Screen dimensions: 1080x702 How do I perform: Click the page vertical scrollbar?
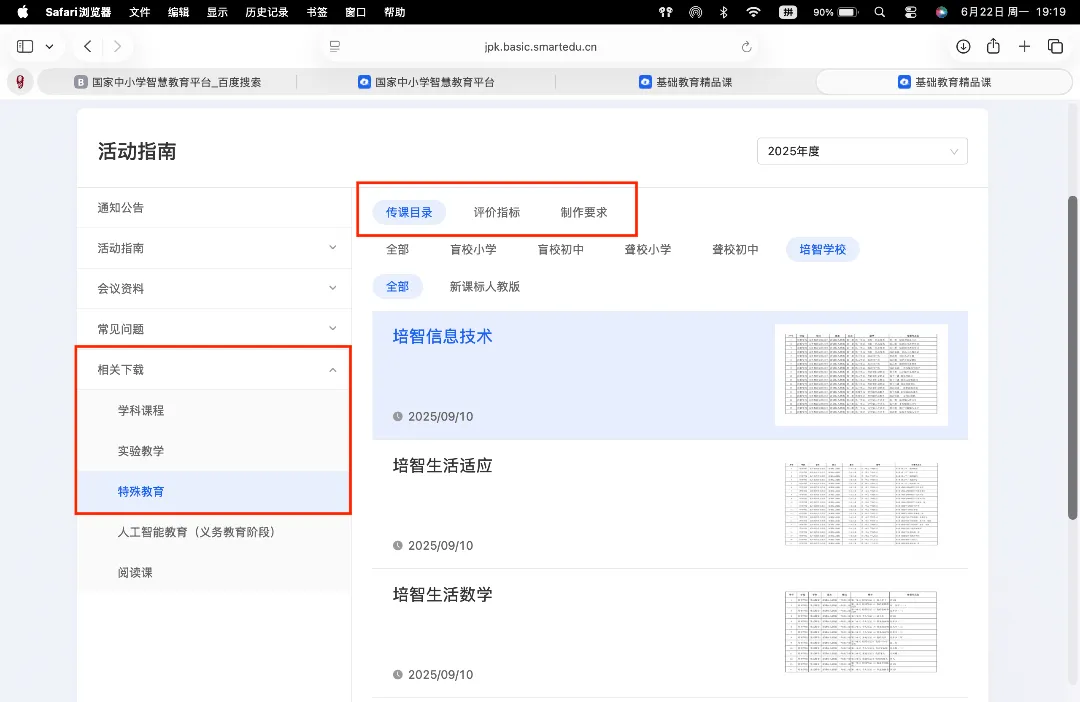coord(1072,358)
